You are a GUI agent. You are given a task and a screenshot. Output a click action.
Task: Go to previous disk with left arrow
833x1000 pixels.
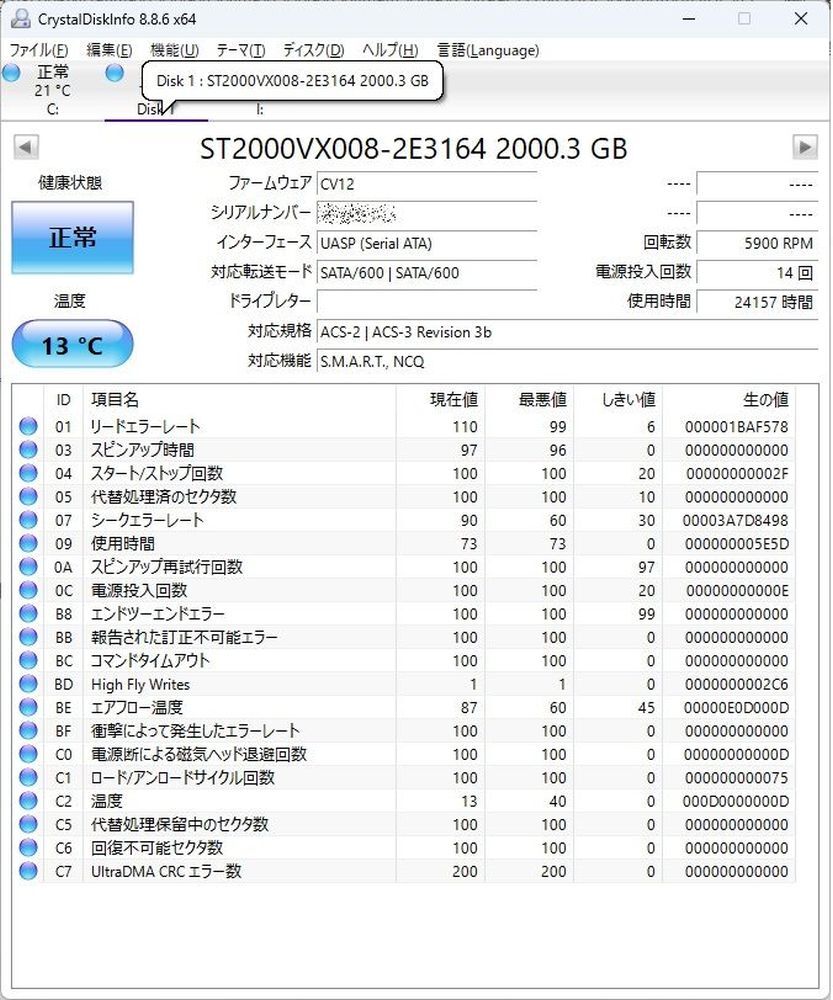pos(26,147)
